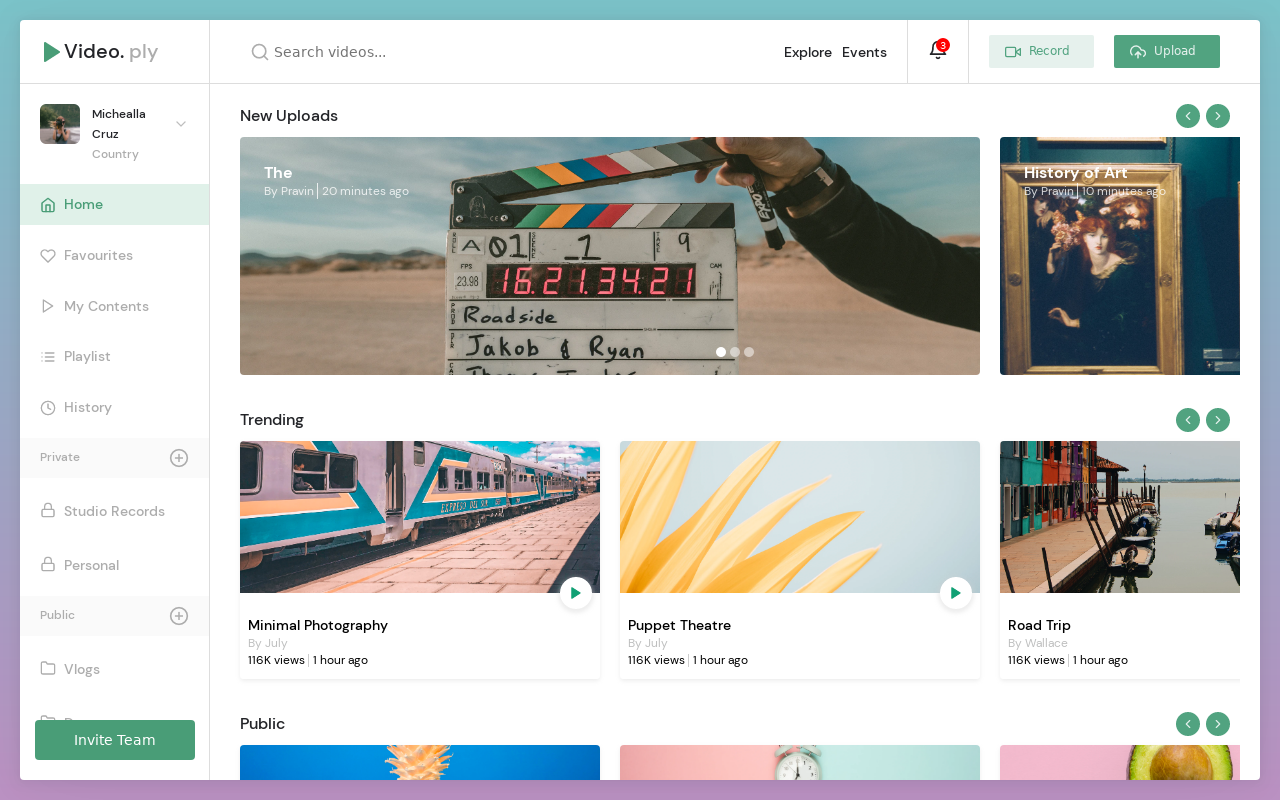This screenshot has height=800, width=1280.
Task: Open Favourites in the sidebar
Action: coord(98,256)
